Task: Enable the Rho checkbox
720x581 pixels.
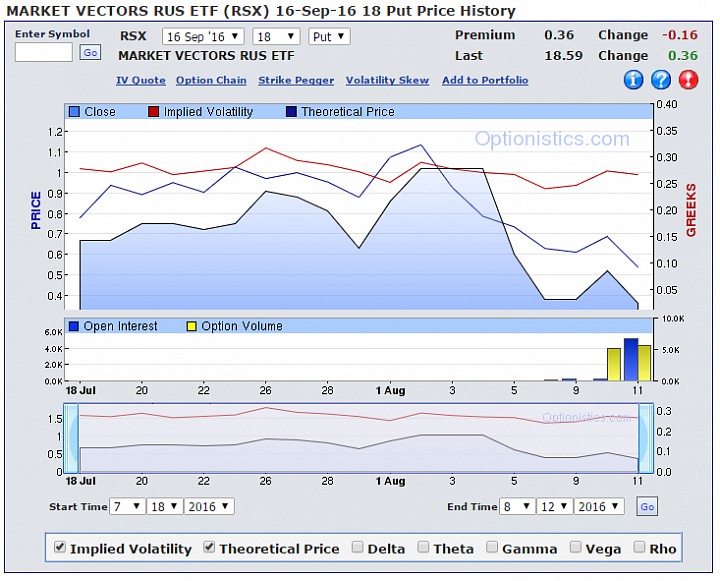Action: click(x=639, y=547)
